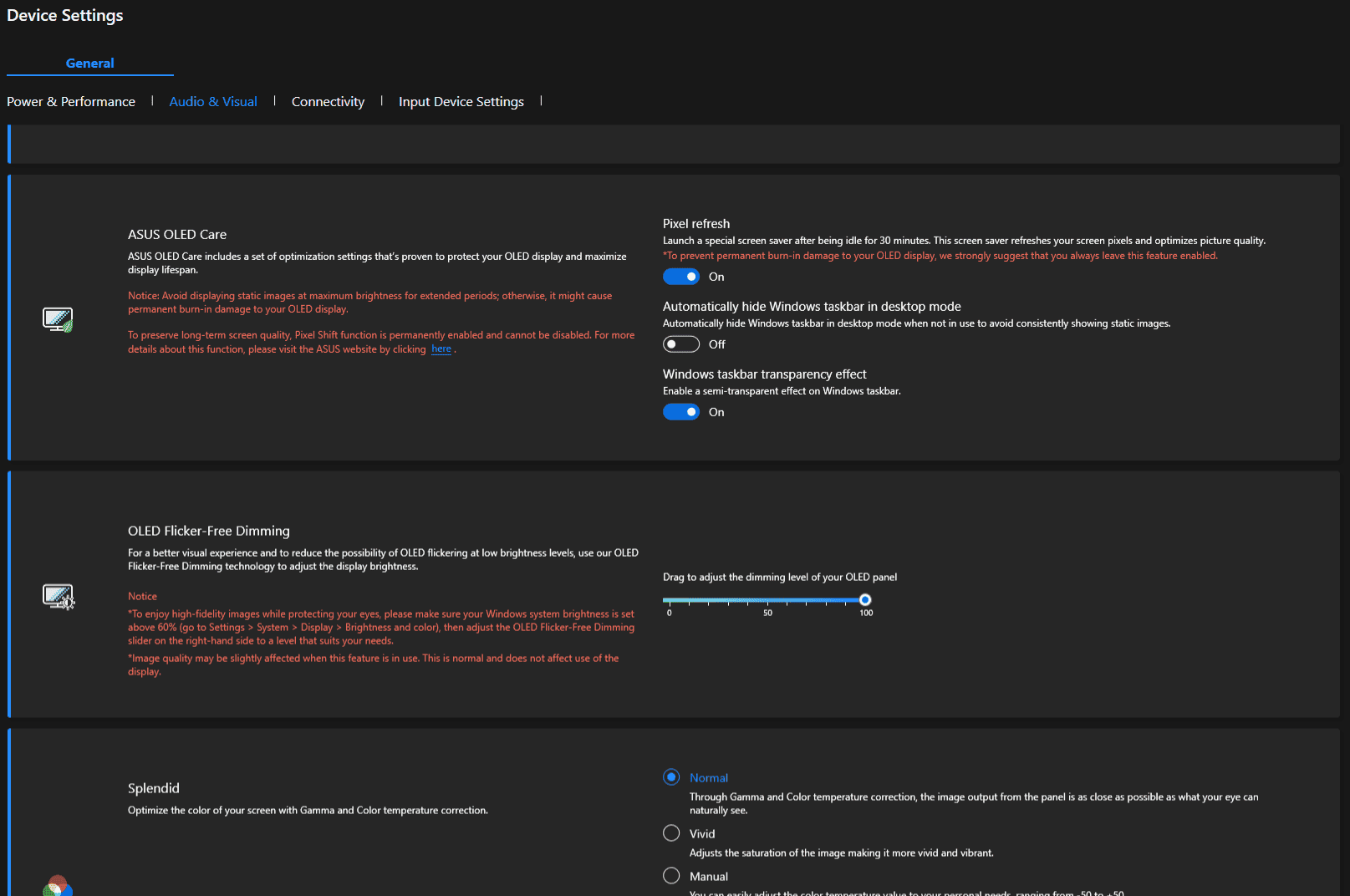Click the ASUS OLED Care monitor icon
The height and width of the screenshot is (896, 1350).
tap(58, 319)
